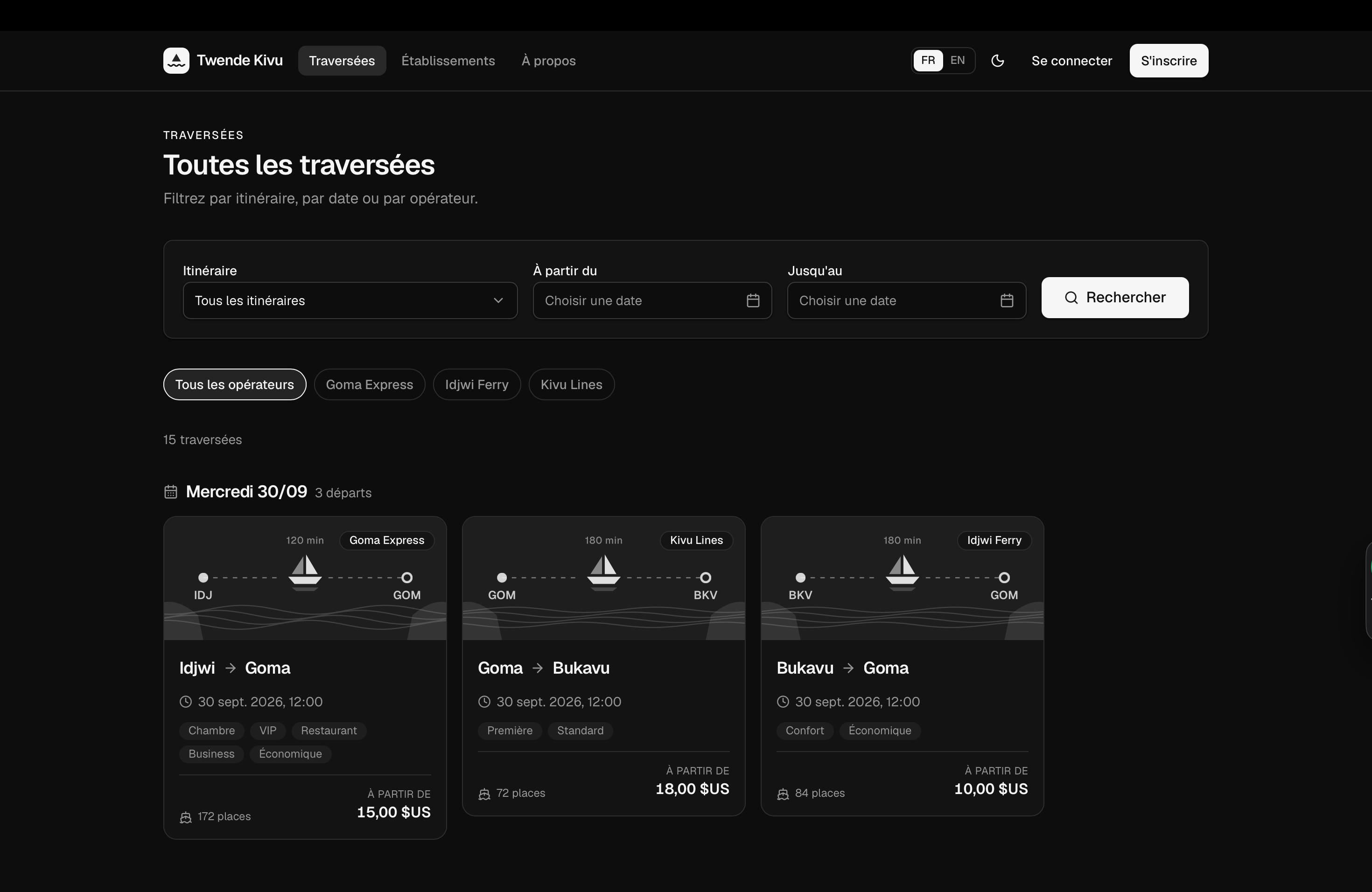1372x892 pixels.
Task: Open the Bukavu → Goma crossing card title
Action: coord(842,668)
